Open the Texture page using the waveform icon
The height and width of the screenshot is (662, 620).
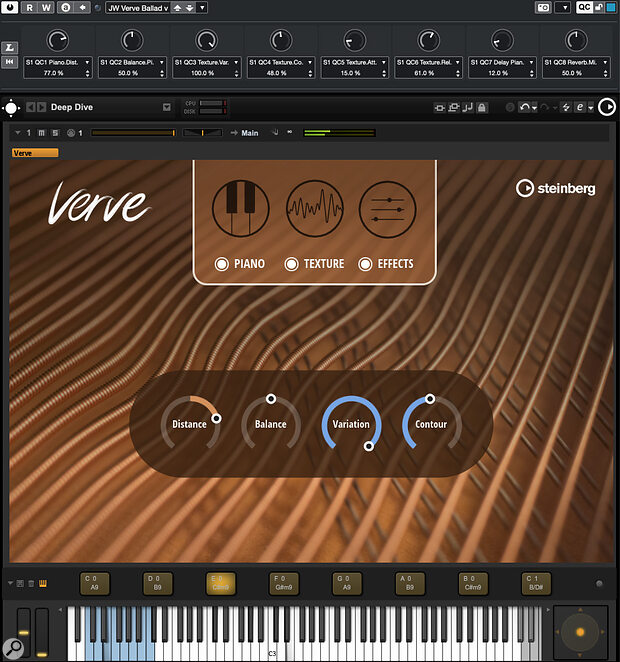(x=314, y=208)
